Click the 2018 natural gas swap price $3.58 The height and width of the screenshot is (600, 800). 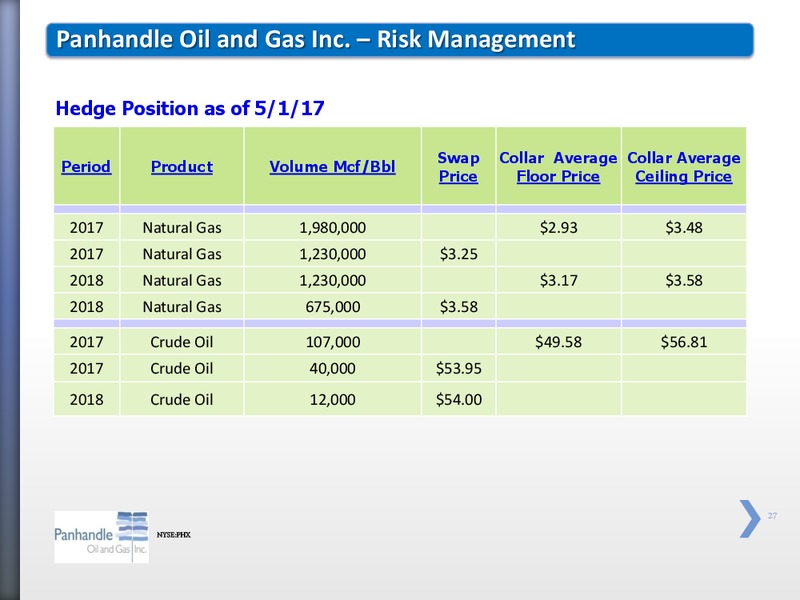coord(459,307)
